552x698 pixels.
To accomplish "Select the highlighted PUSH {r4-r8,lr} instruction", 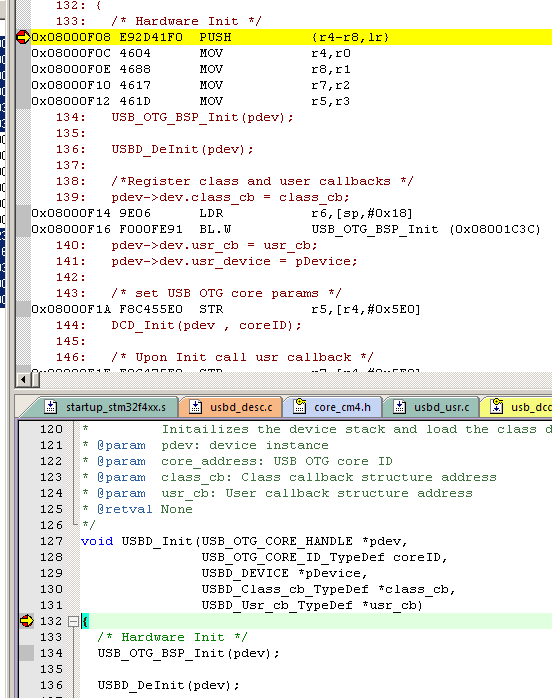I will [292, 37].
